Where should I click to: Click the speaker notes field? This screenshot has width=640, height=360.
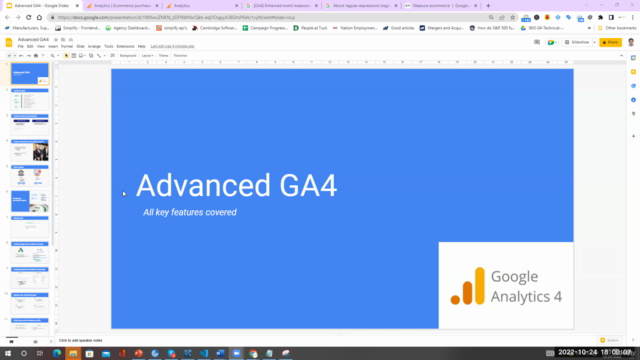(339, 340)
